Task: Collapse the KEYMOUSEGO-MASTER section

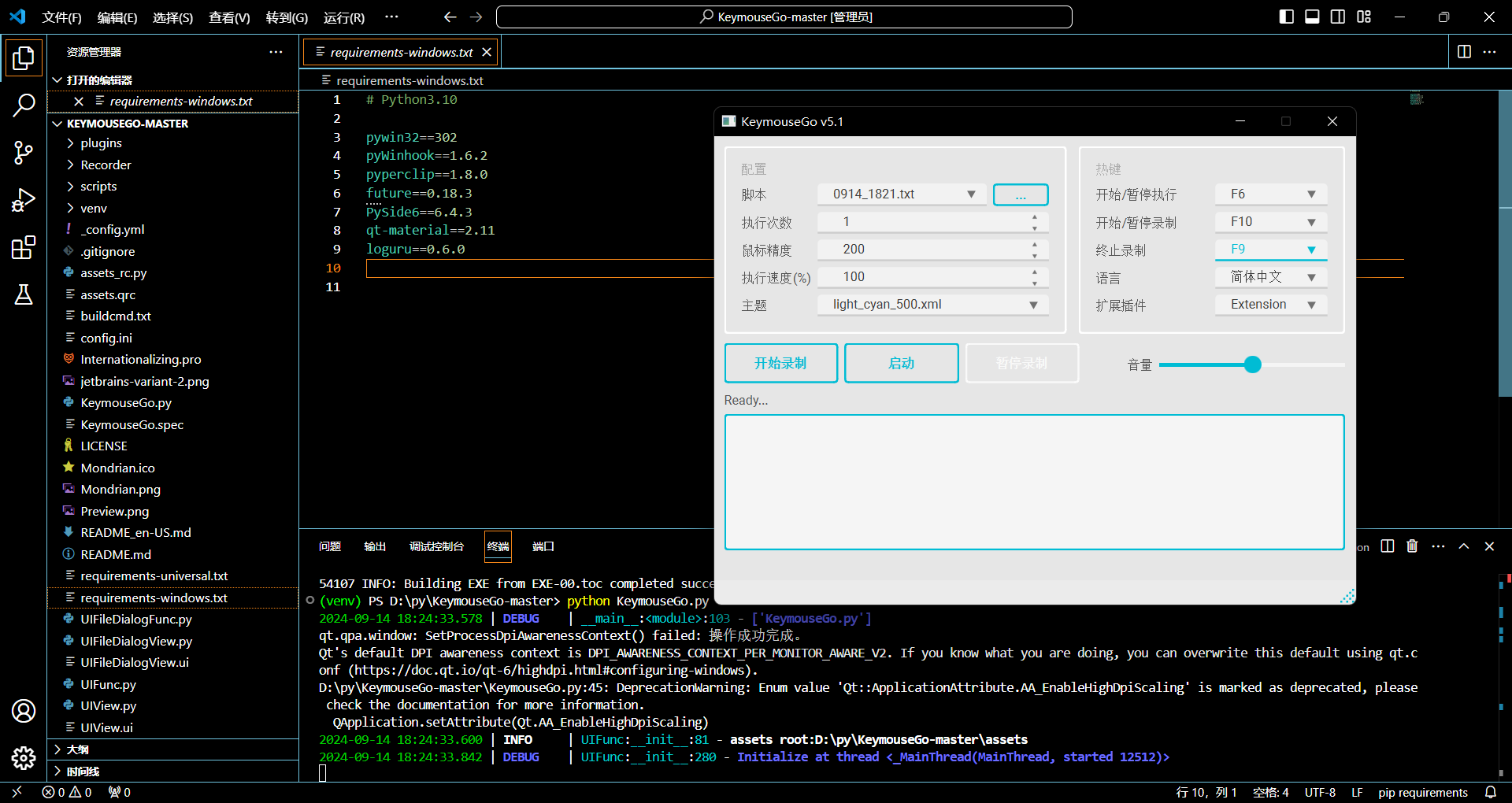Action: point(172,124)
